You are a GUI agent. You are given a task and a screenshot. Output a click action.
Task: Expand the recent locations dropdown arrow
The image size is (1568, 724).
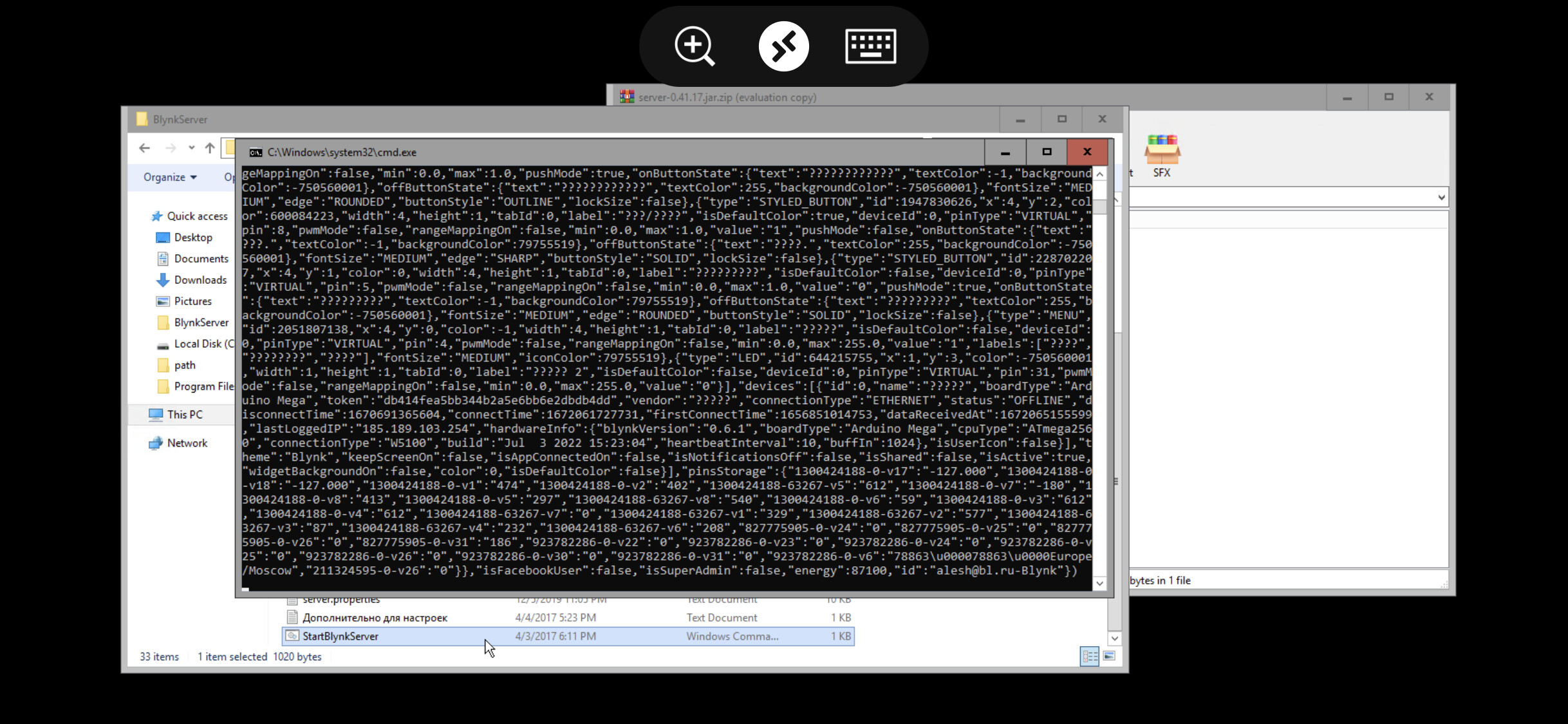tap(191, 148)
